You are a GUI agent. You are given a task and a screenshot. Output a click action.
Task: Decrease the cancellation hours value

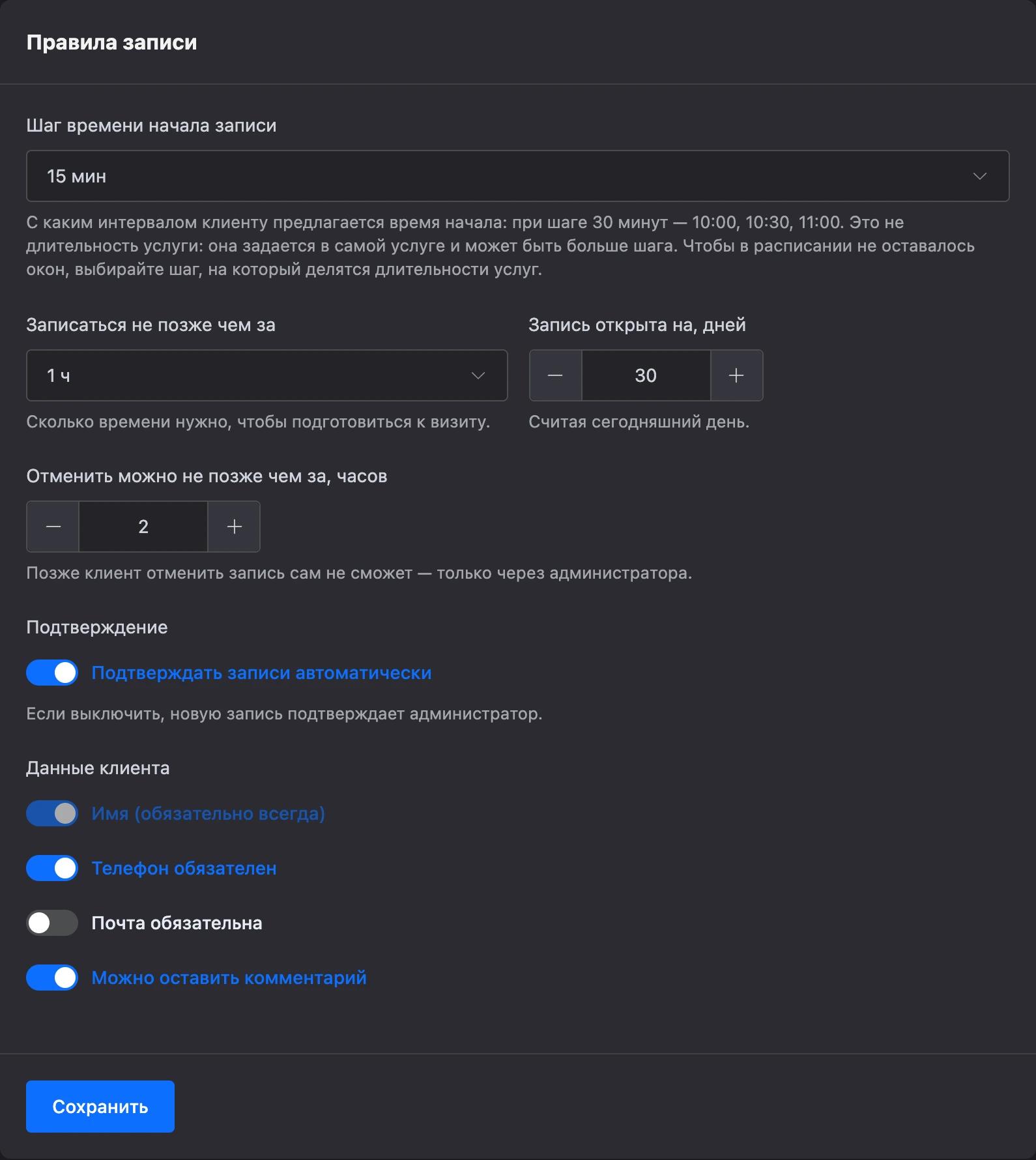pos(53,527)
